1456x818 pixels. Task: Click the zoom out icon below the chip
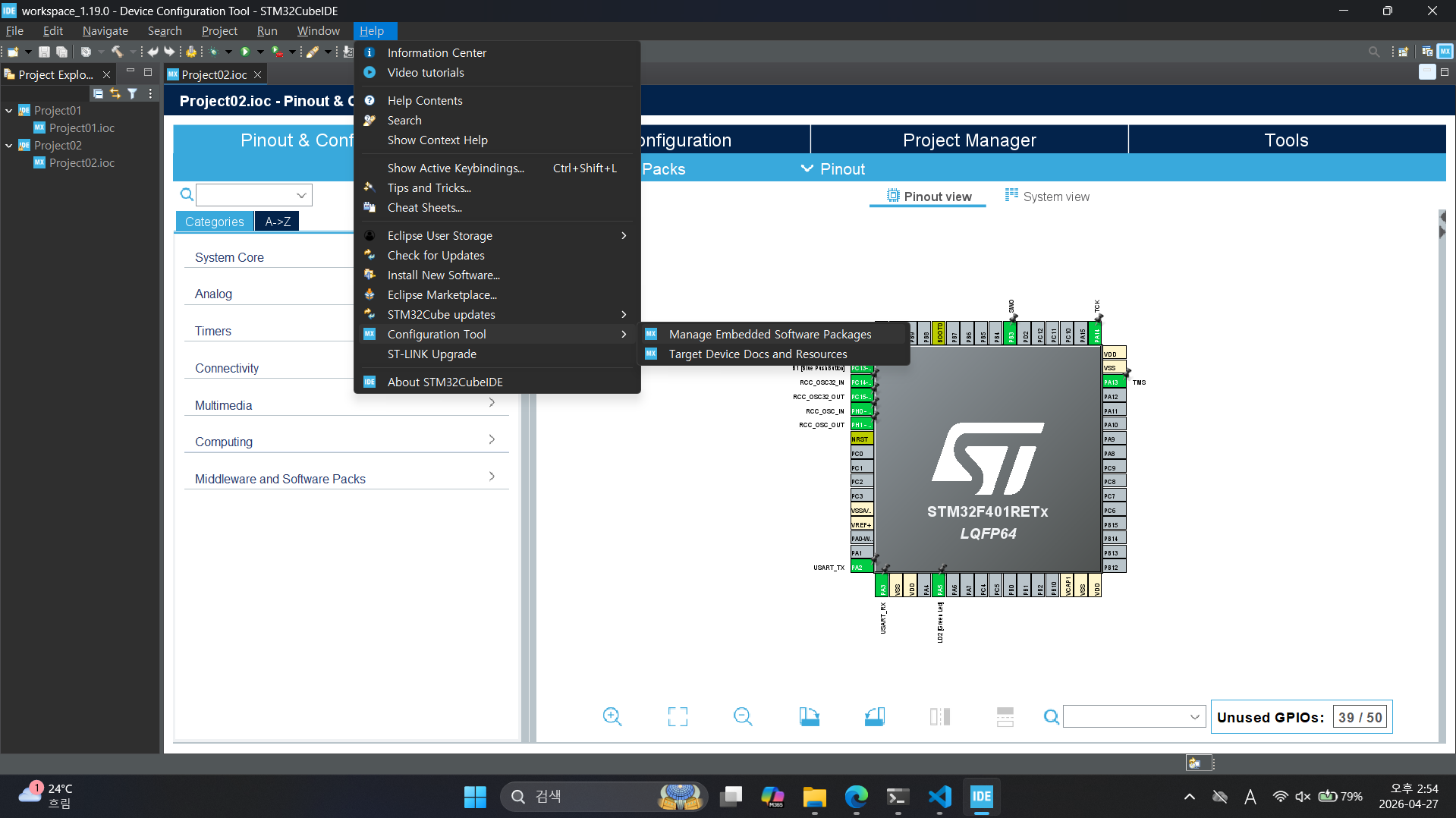[743, 716]
